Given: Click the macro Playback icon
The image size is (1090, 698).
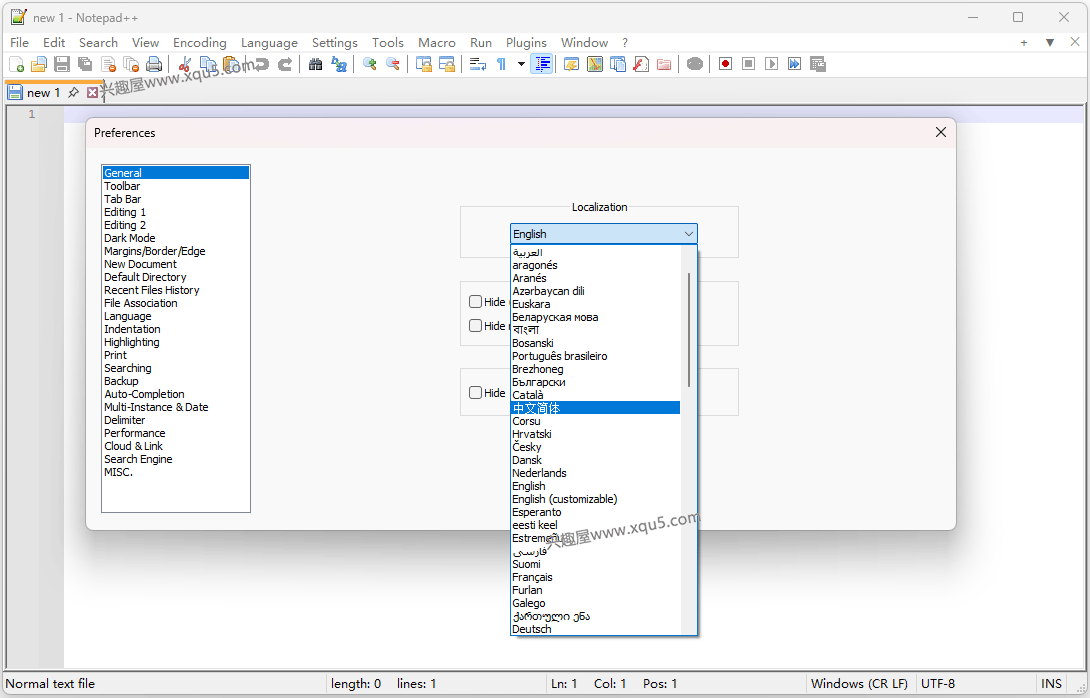Looking at the screenshot, I should pyautogui.click(x=771, y=65).
